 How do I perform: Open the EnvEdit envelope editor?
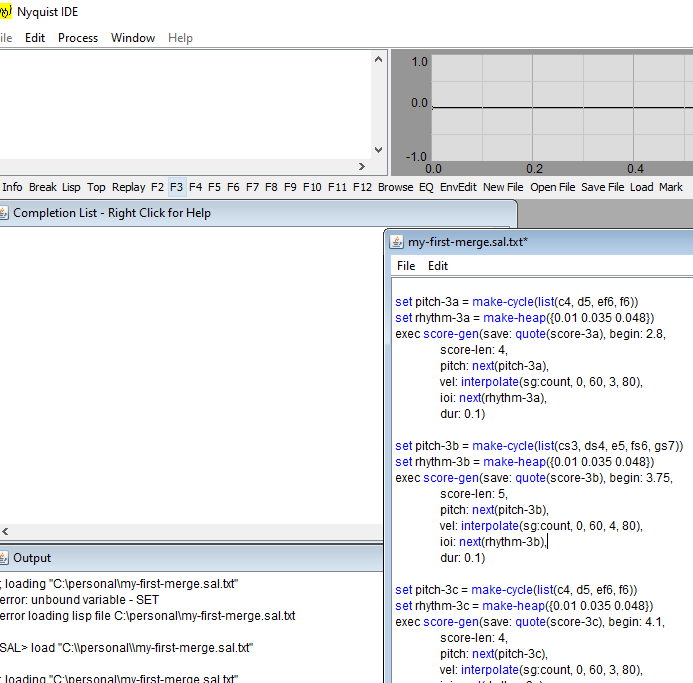coord(458,187)
